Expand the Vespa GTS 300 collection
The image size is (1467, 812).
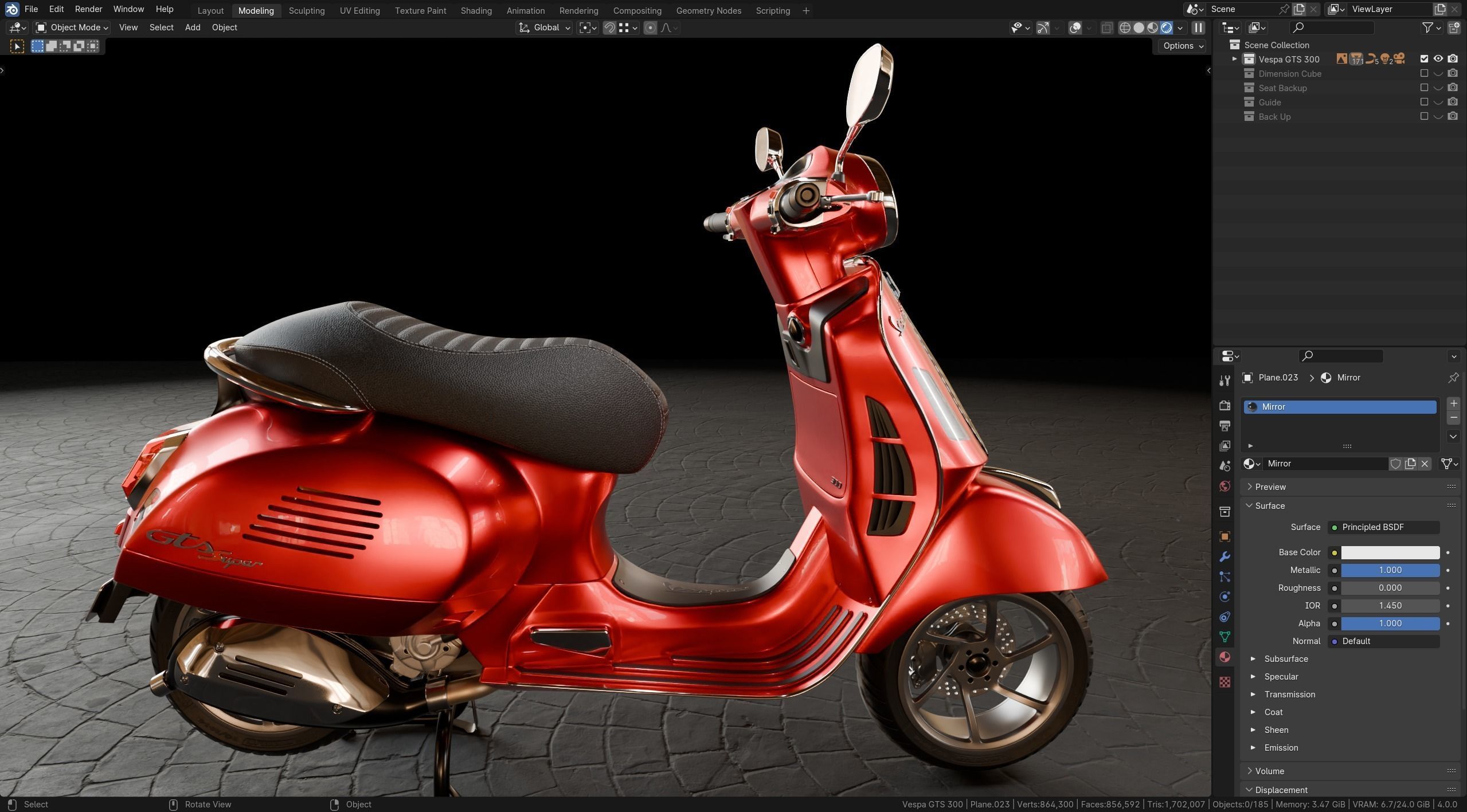pos(1235,59)
